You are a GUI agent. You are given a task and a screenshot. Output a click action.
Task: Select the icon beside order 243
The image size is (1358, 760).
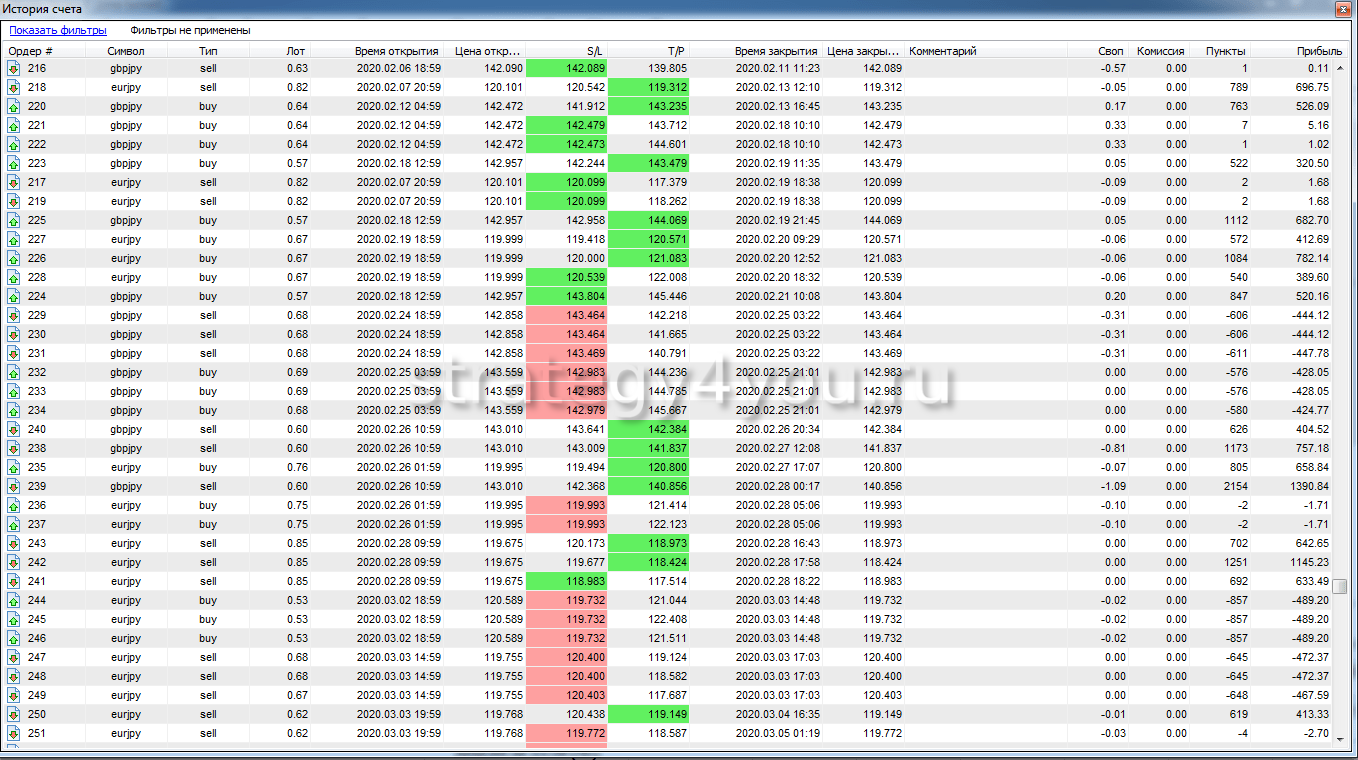(14, 543)
